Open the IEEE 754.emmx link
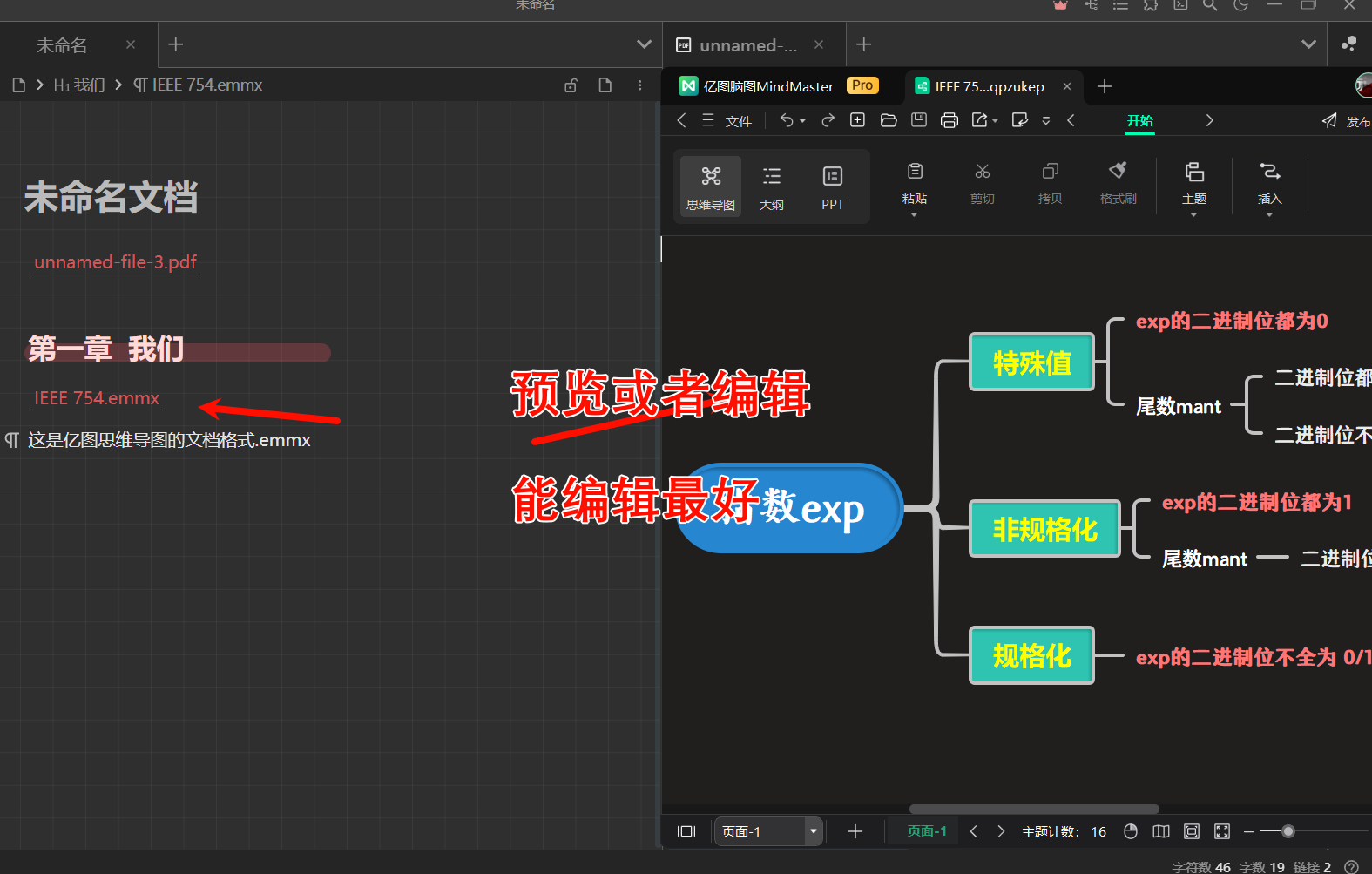Image resolution: width=1372 pixels, height=874 pixels. click(x=97, y=398)
